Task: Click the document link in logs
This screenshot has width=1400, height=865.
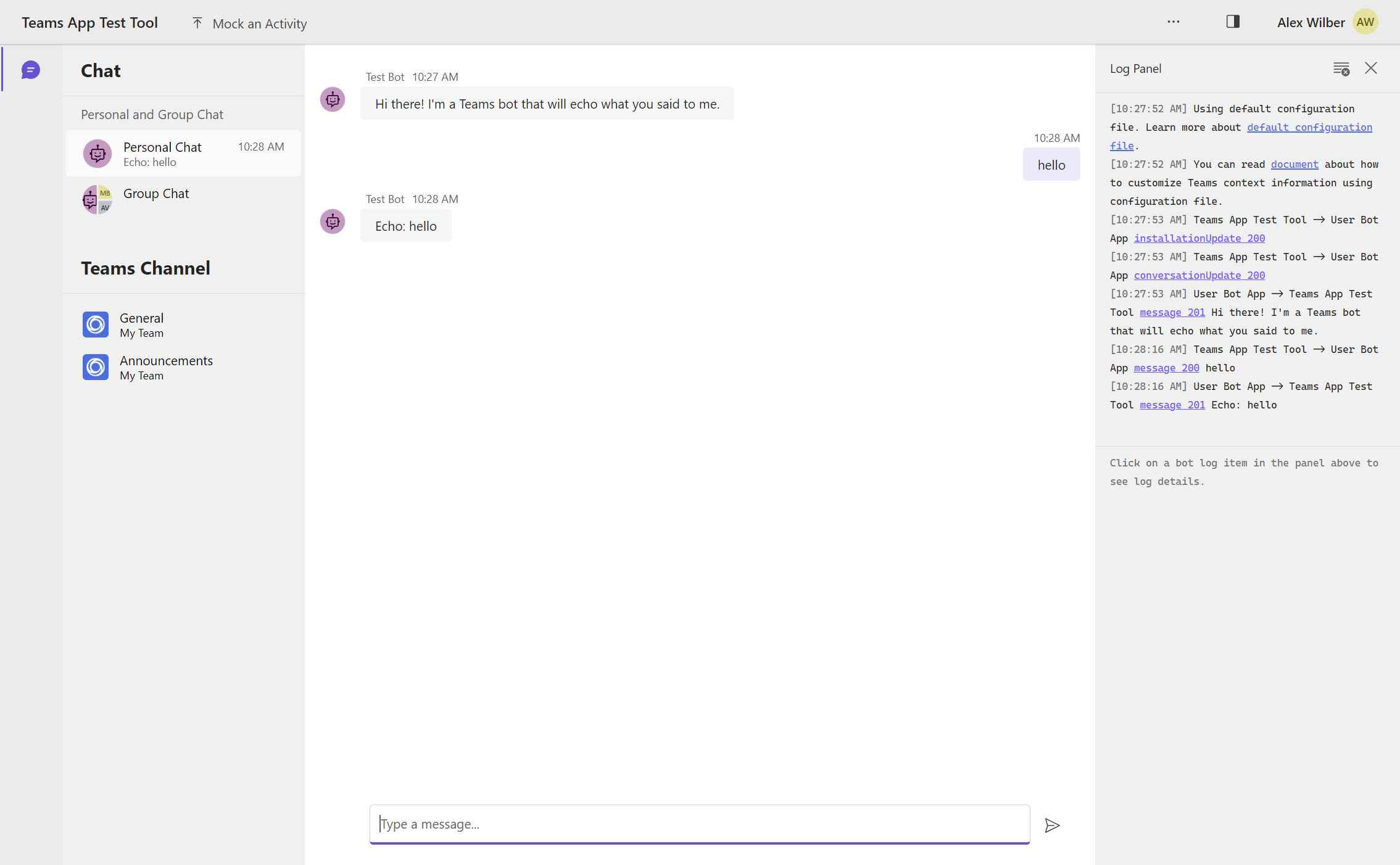Action: [x=1294, y=164]
